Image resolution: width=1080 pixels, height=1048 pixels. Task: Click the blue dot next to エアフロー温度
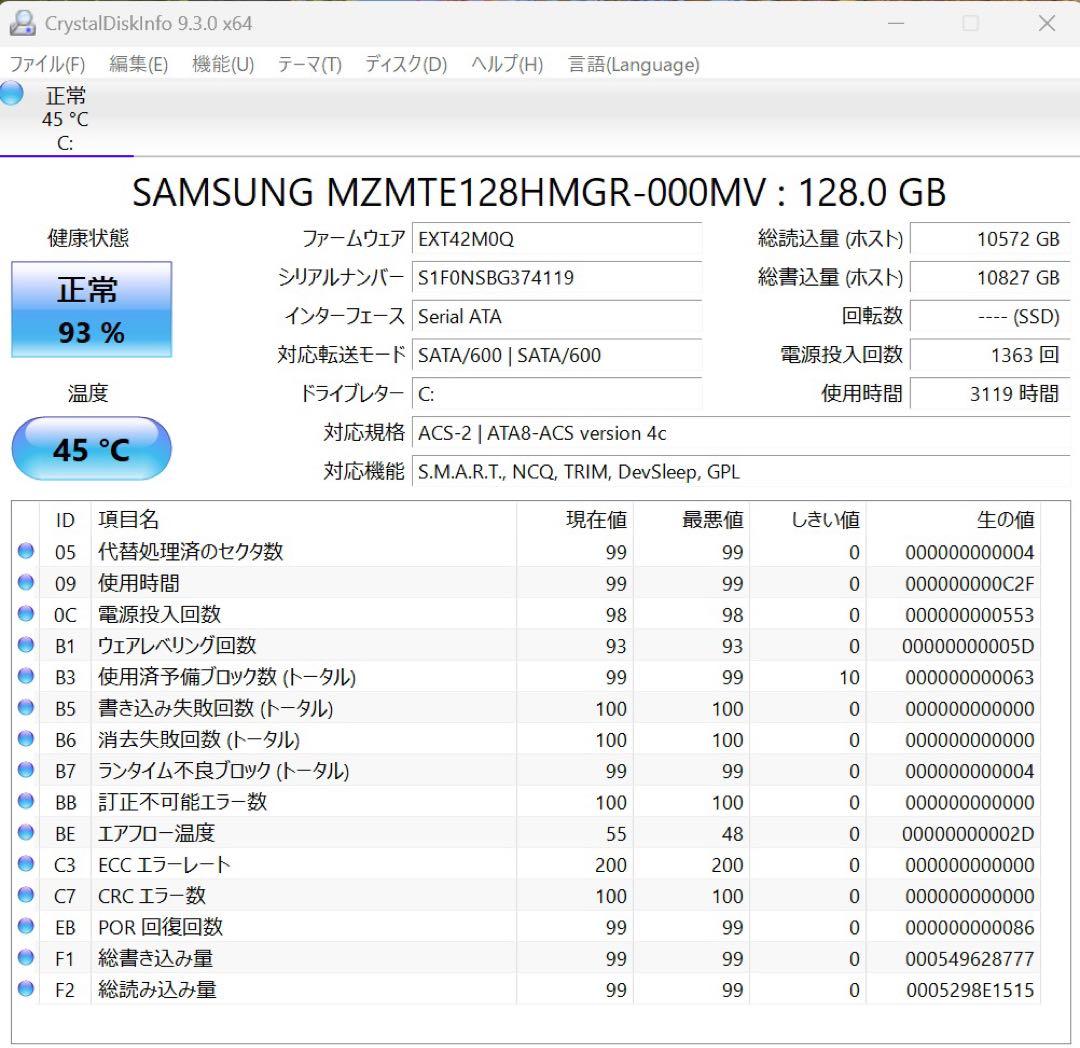[x=24, y=833]
